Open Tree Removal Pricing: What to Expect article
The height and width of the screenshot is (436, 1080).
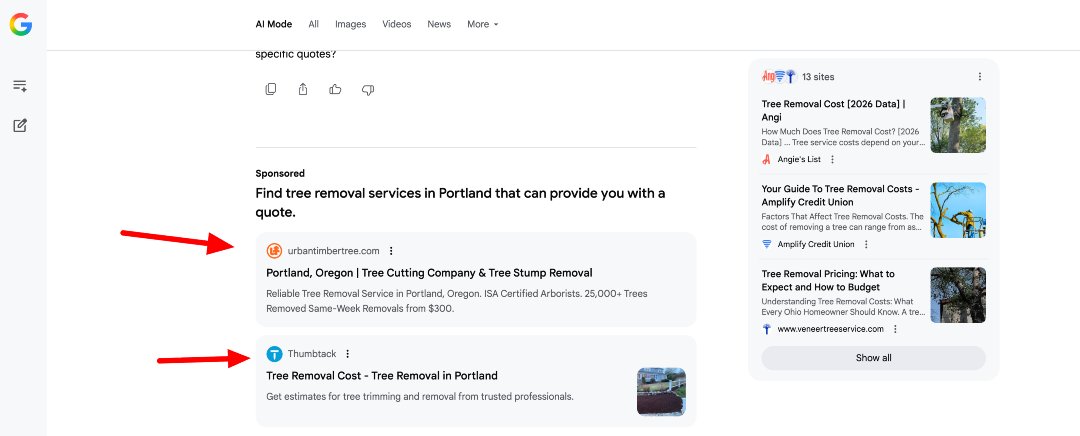[828, 280]
